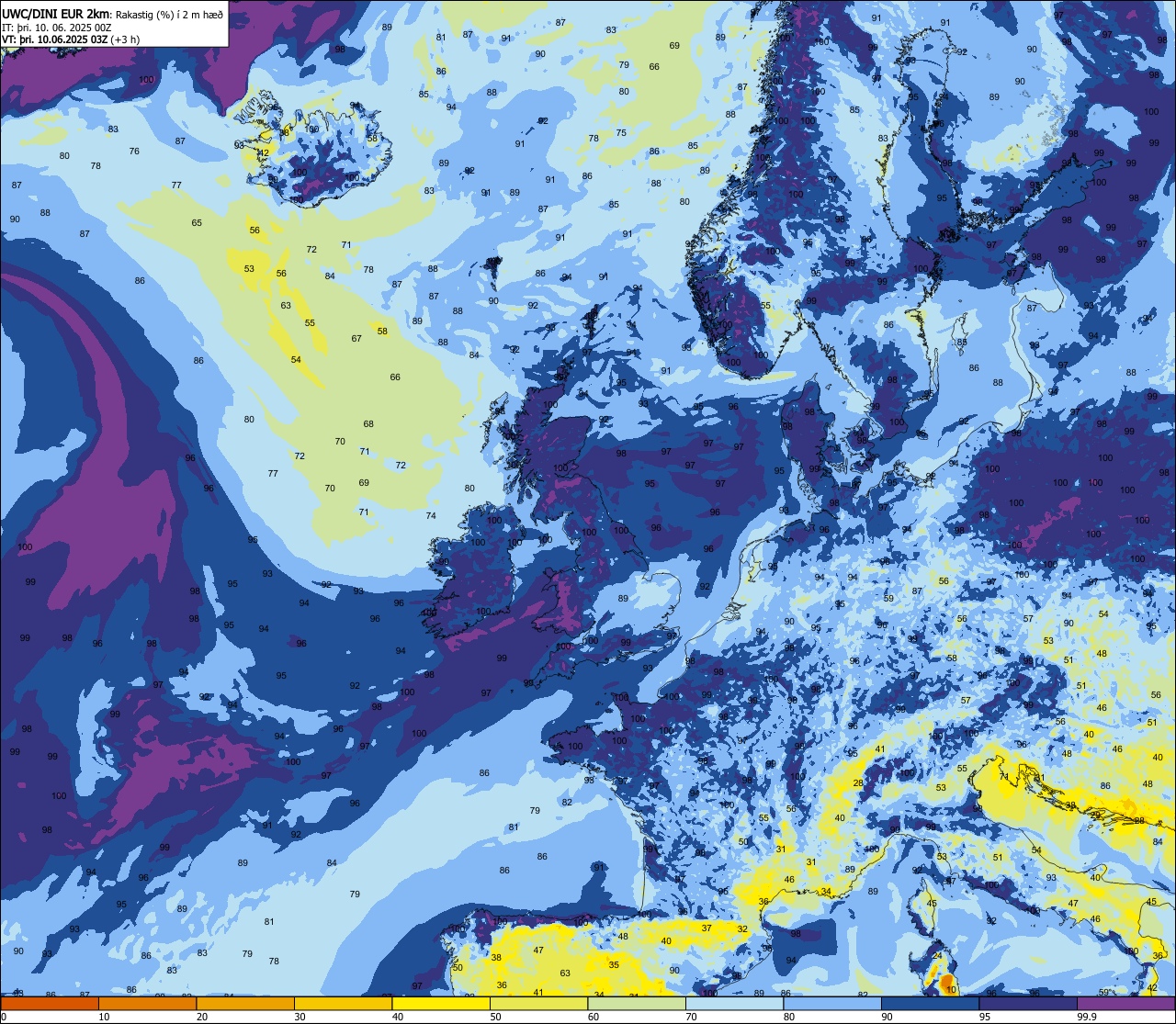Pick the 70–80 light blue legend swatch
The width and height of the screenshot is (1176, 1024).
pyautogui.click(x=734, y=1003)
